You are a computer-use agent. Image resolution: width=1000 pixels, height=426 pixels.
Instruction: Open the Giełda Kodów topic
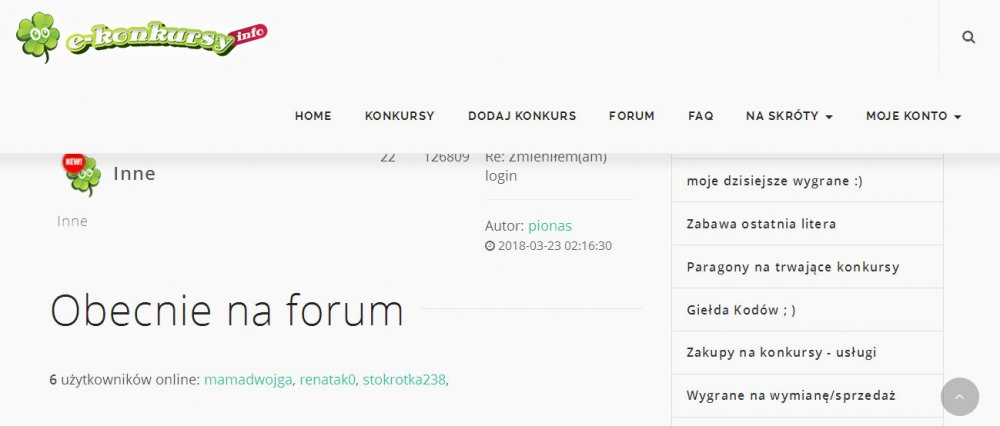741,310
